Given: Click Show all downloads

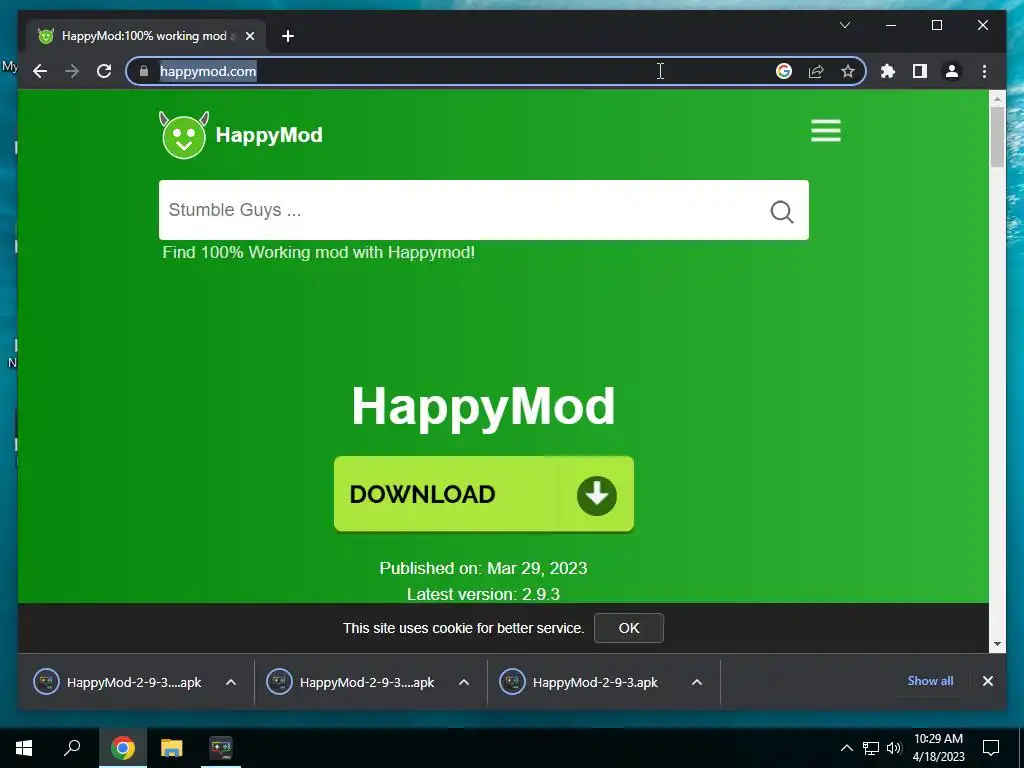Looking at the screenshot, I should tap(930, 681).
